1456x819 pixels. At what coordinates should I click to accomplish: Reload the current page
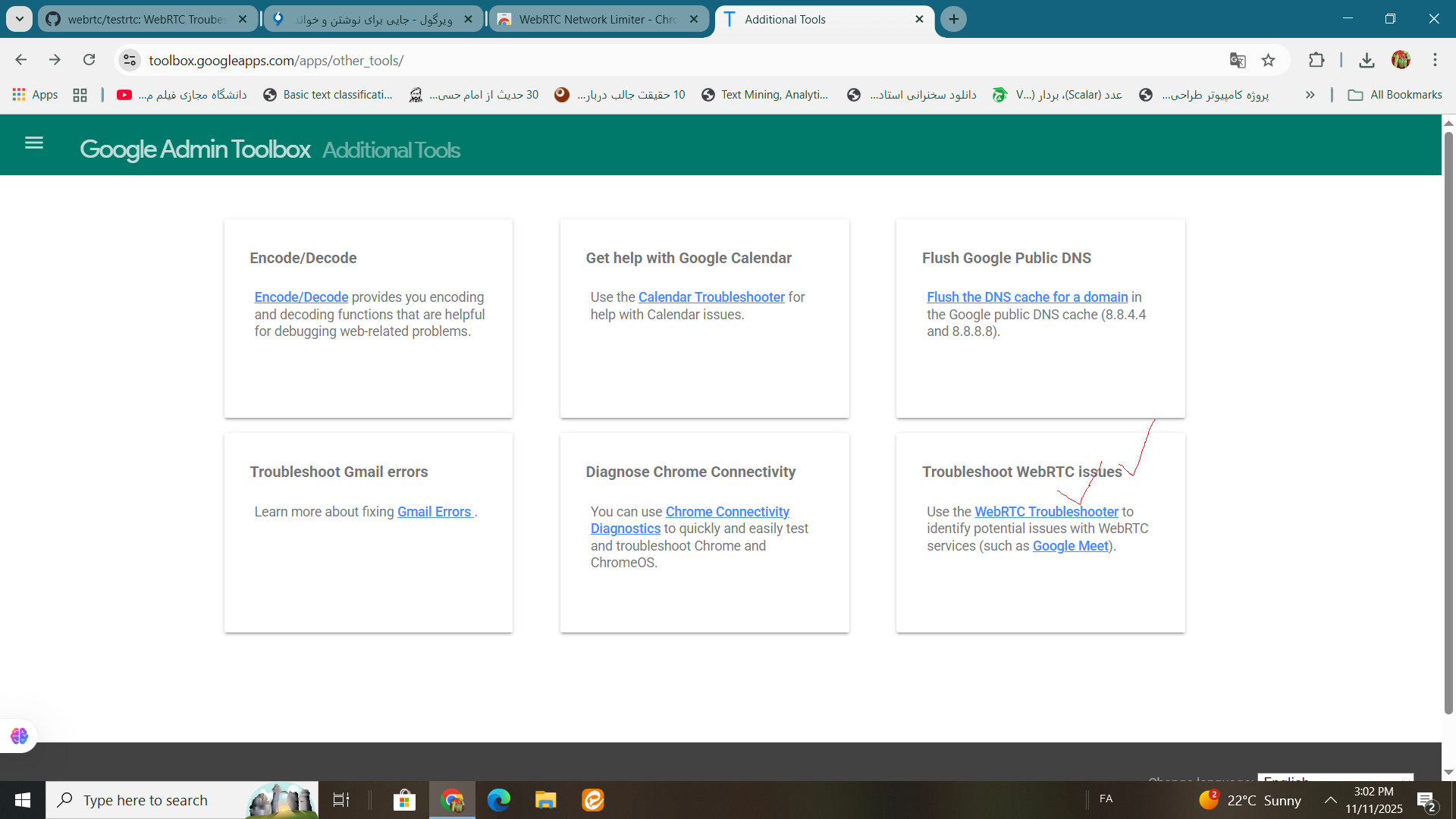tap(89, 60)
